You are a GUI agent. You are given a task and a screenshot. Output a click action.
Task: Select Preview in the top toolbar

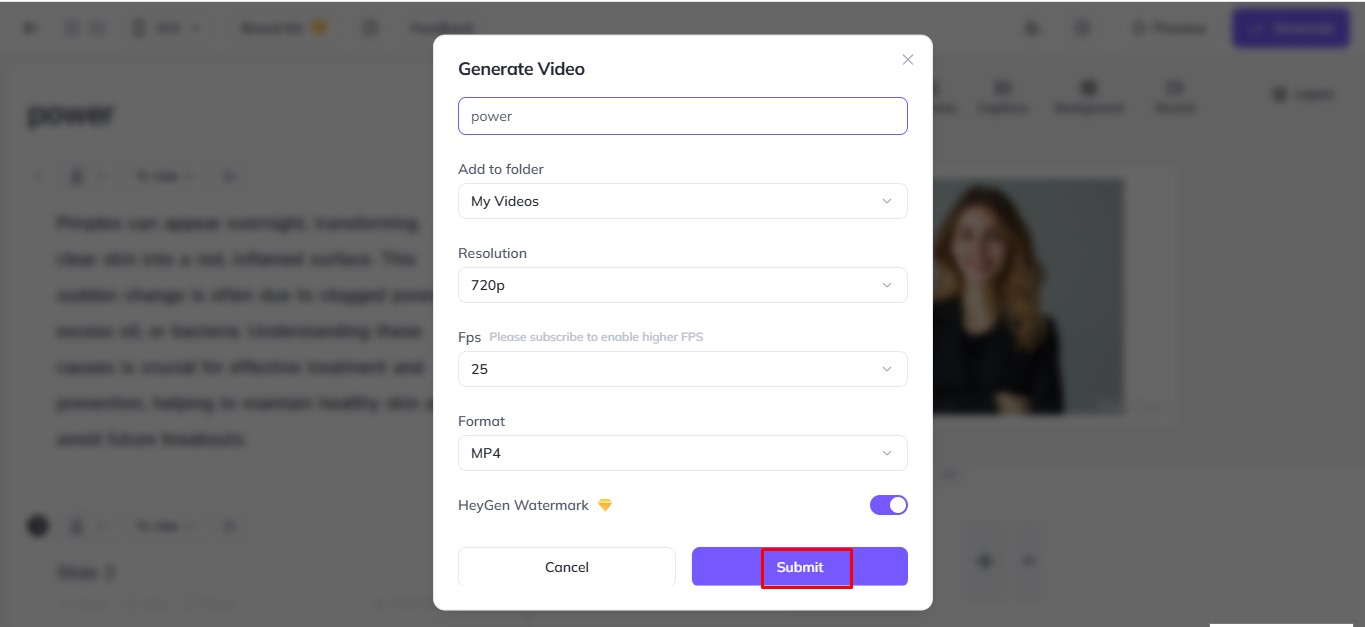(x=1168, y=29)
